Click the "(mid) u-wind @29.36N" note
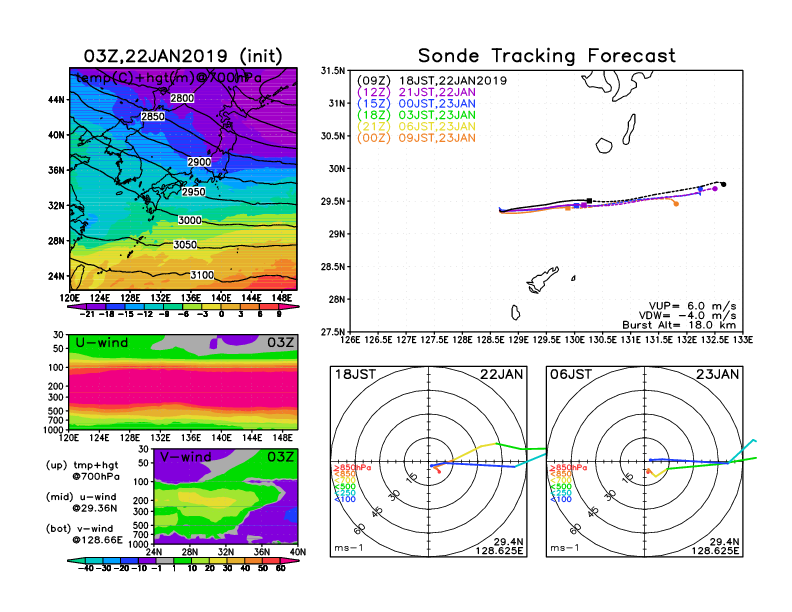792x612 pixels. pyautogui.click(x=81, y=502)
